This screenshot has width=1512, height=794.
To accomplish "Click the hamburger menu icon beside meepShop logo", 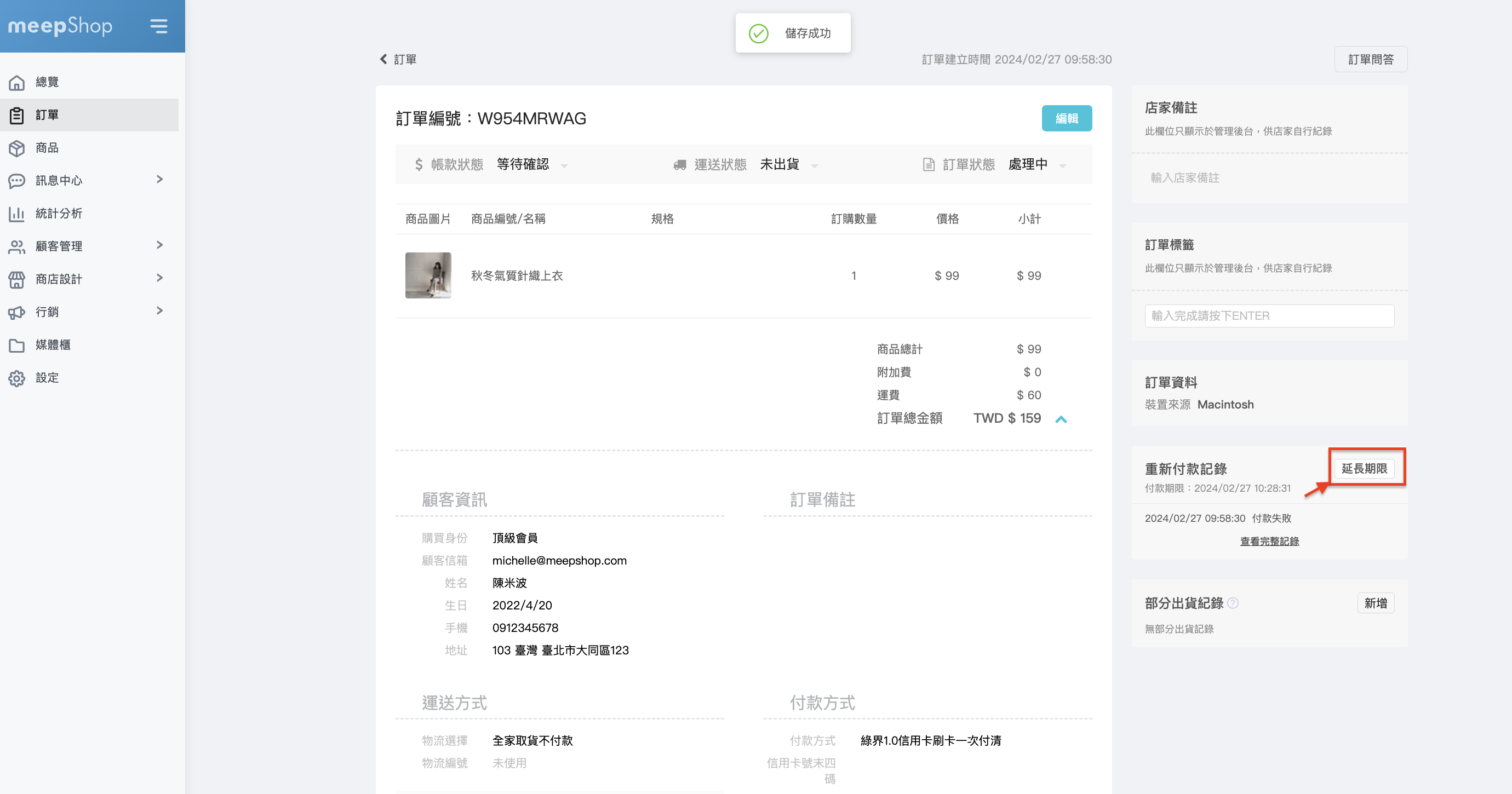I will click(158, 26).
